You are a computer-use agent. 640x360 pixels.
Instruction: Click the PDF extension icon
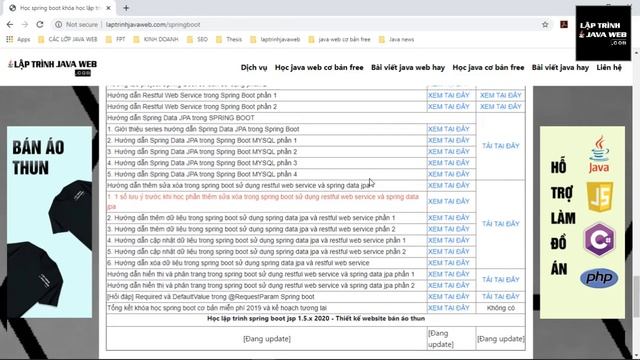pos(564,24)
